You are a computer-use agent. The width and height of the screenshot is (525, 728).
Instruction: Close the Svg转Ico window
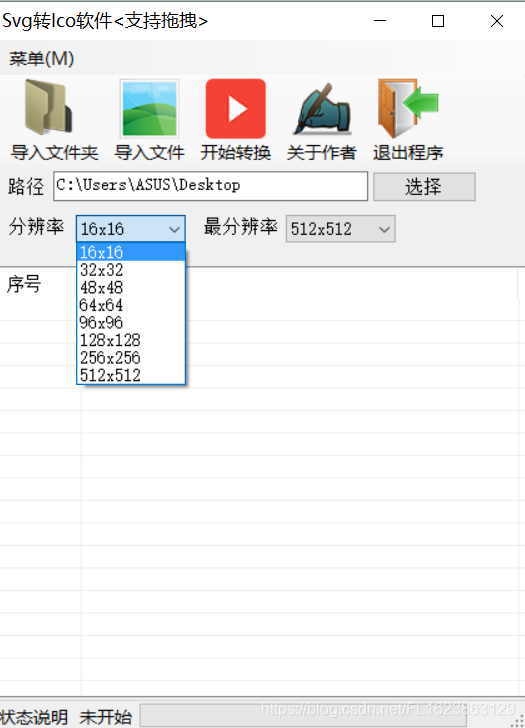(x=497, y=21)
